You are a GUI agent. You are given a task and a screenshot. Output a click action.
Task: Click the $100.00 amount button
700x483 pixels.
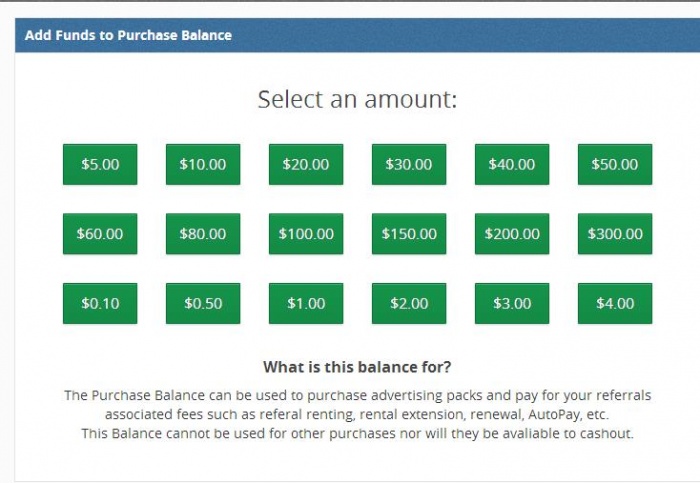(306, 234)
